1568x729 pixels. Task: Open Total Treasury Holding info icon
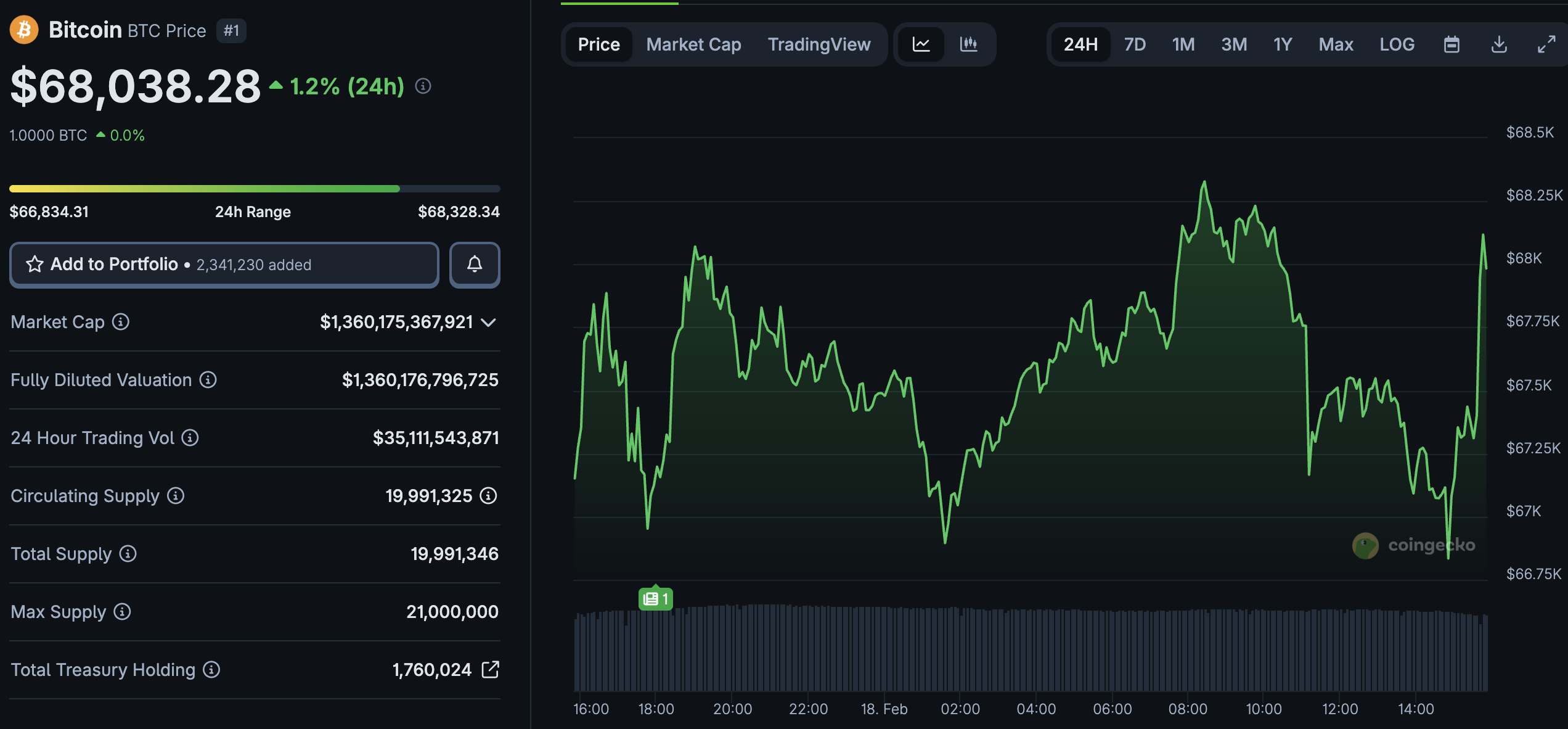click(x=211, y=670)
